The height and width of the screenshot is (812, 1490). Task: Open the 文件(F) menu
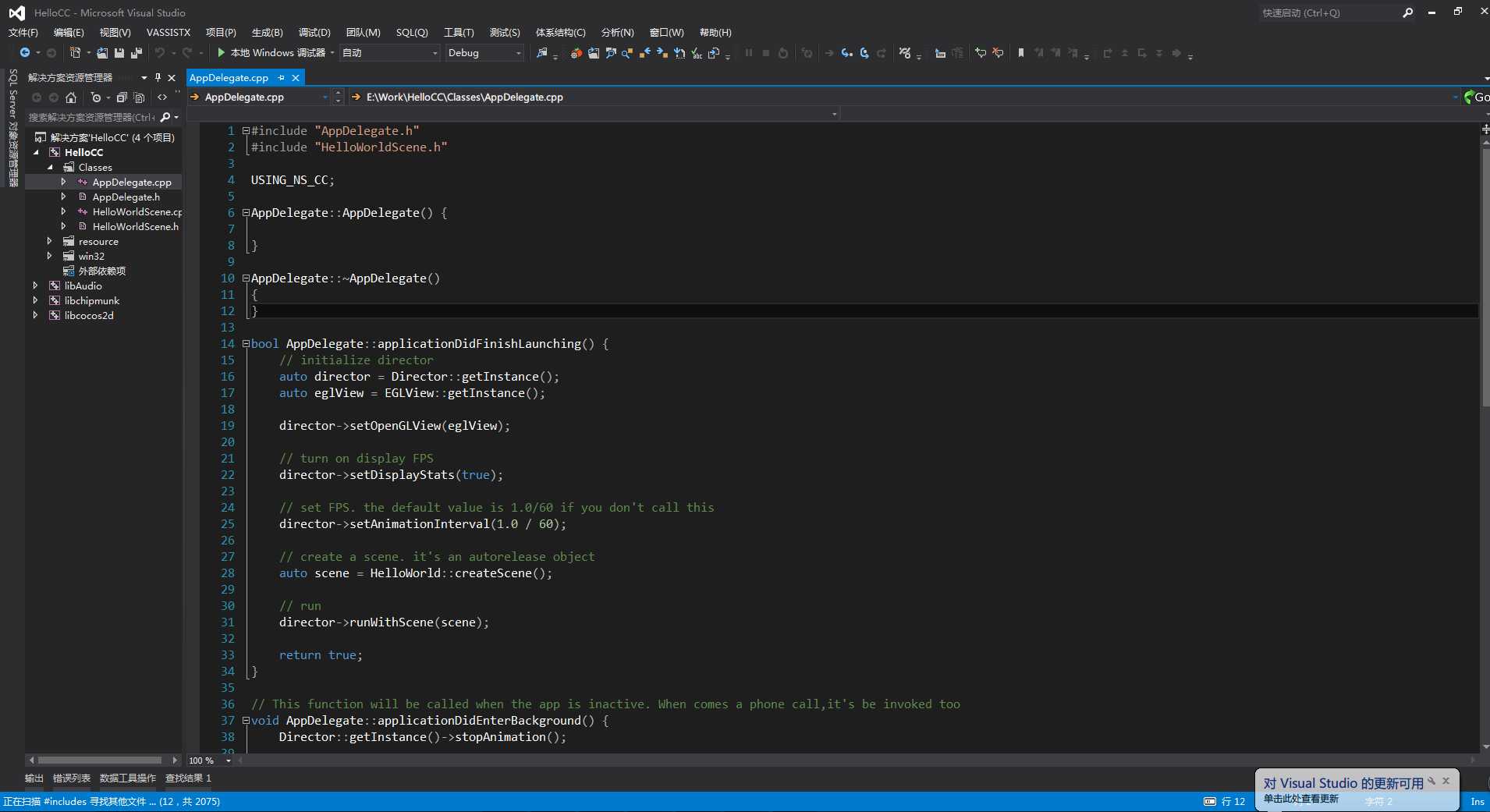click(23, 33)
